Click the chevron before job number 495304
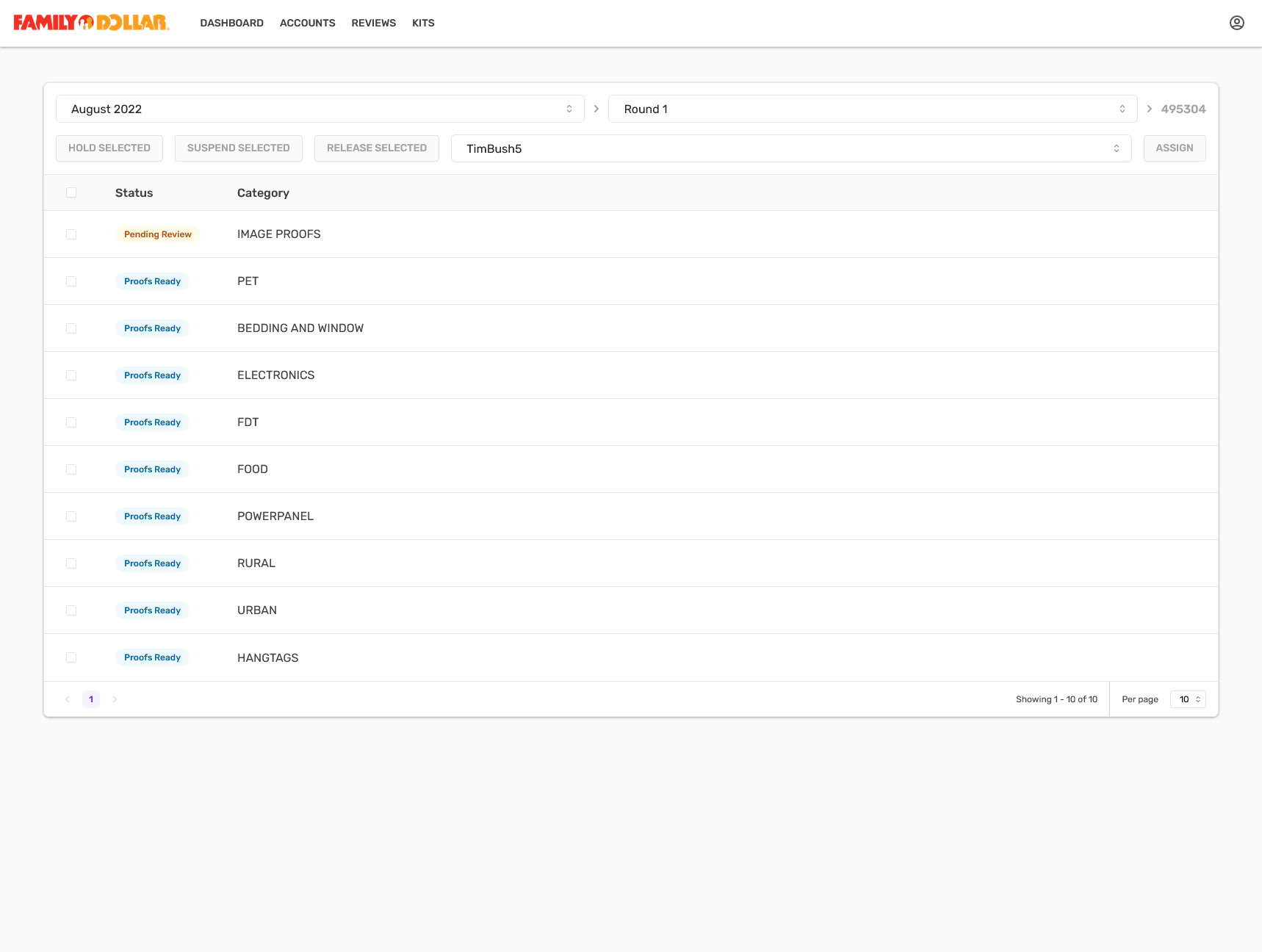Image resolution: width=1262 pixels, height=952 pixels. pyautogui.click(x=1150, y=109)
